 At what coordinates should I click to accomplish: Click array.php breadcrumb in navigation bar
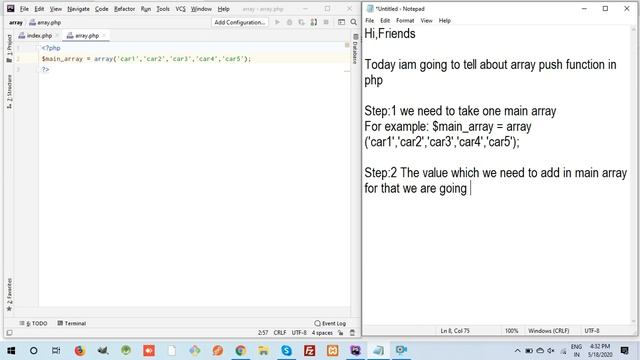click(45, 23)
